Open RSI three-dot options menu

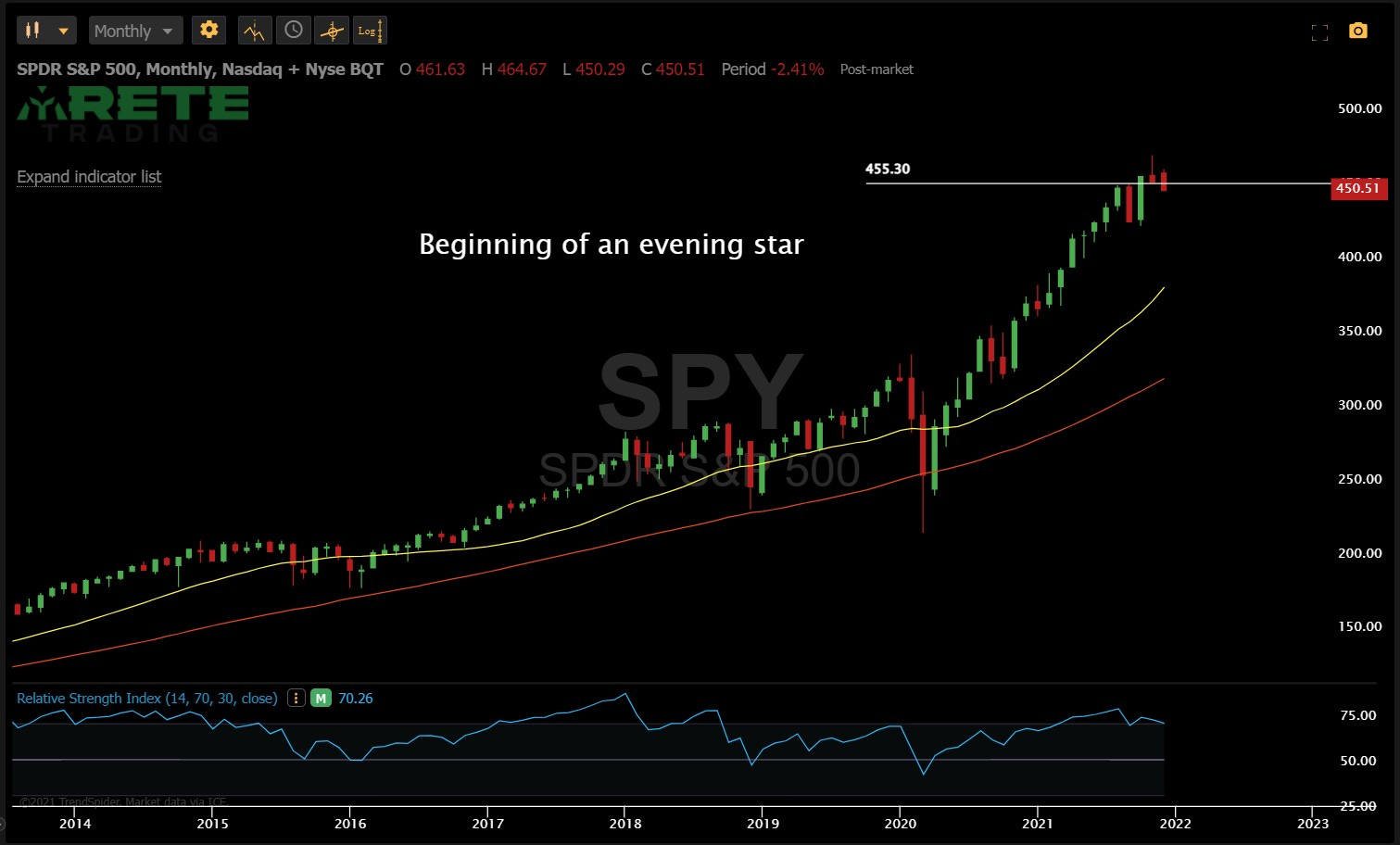tap(296, 699)
